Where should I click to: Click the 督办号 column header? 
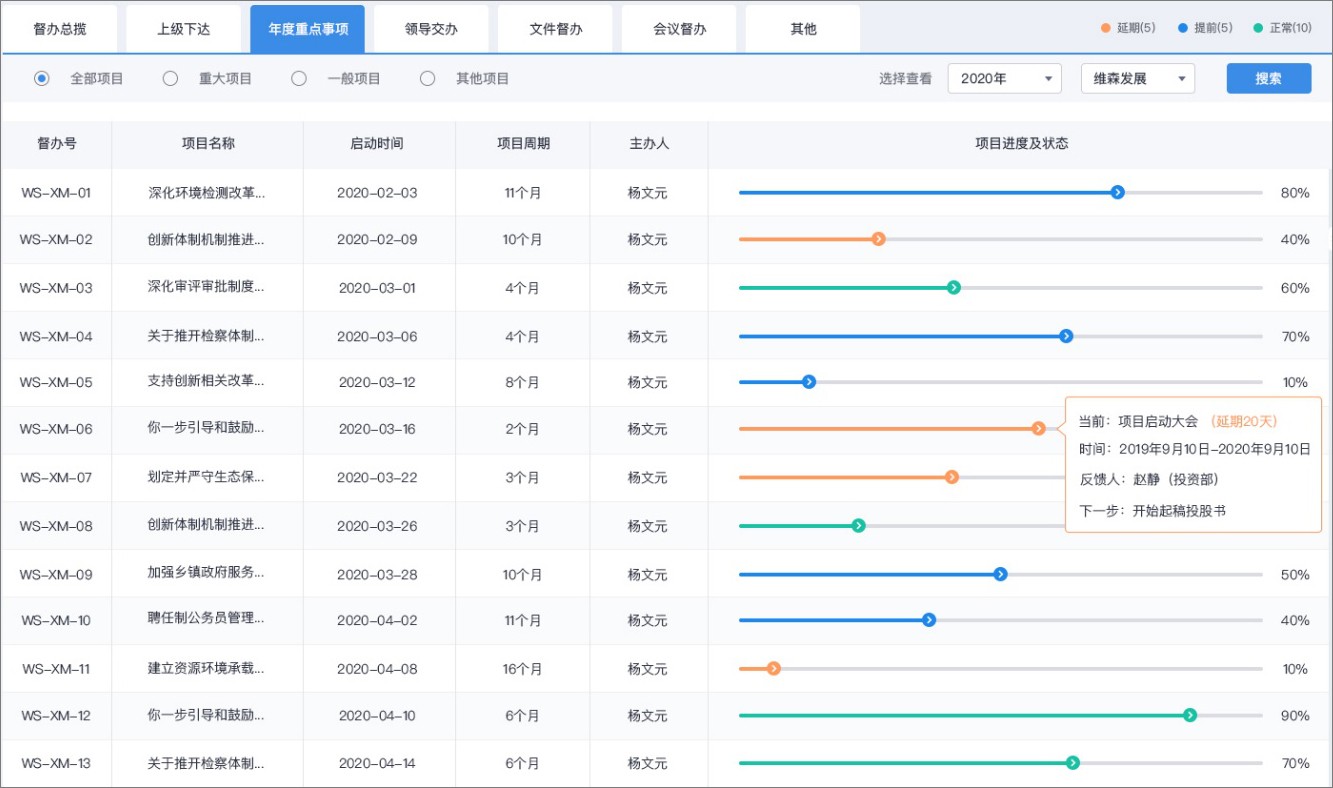coord(57,144)
